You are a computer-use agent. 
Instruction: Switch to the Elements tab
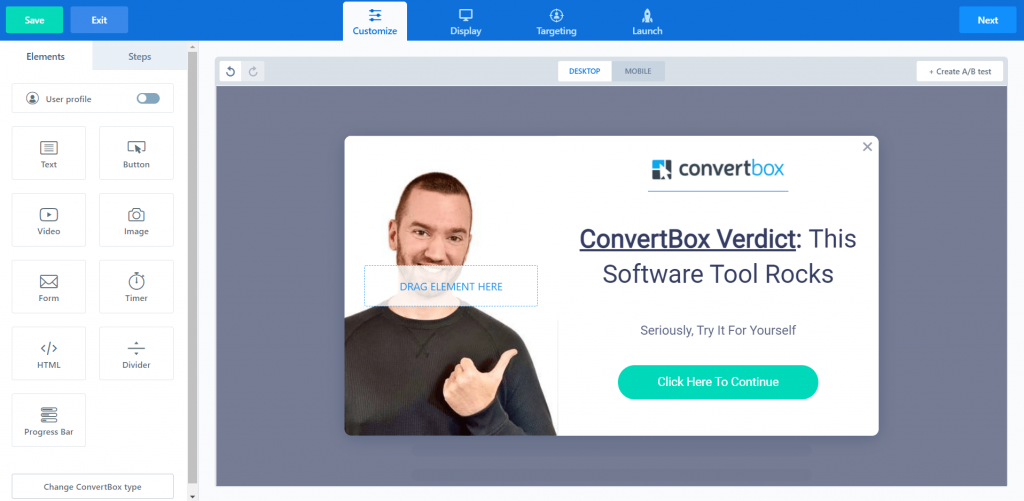[x=46, y=56]
